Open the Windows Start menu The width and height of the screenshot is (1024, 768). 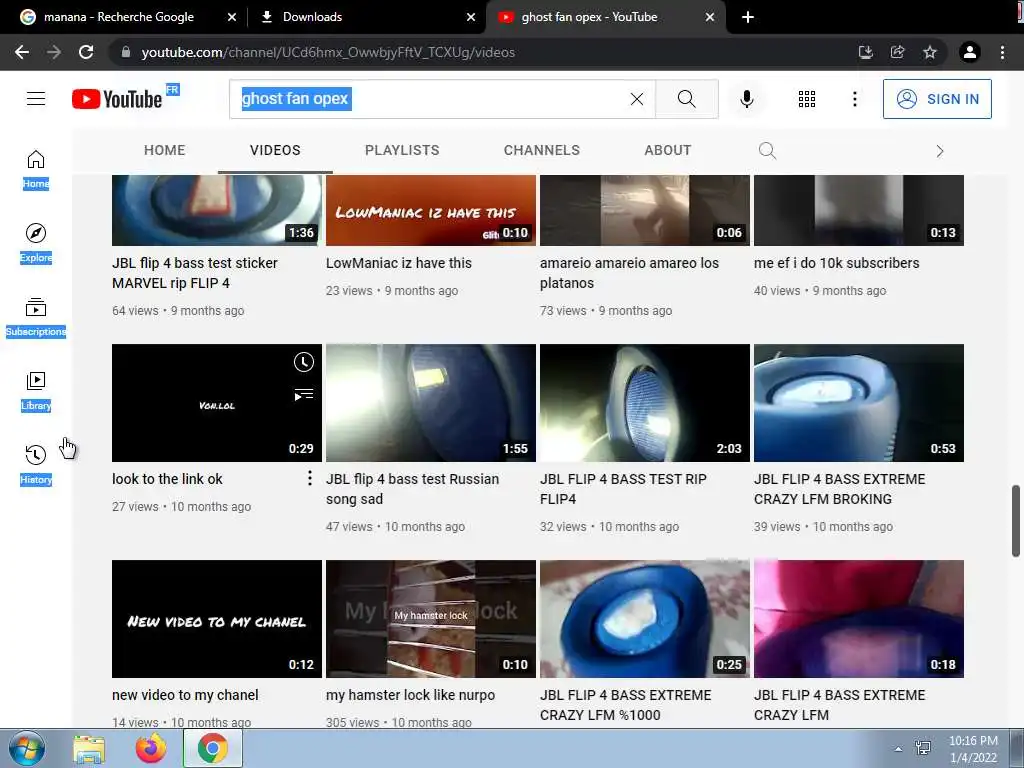[26, 748]
